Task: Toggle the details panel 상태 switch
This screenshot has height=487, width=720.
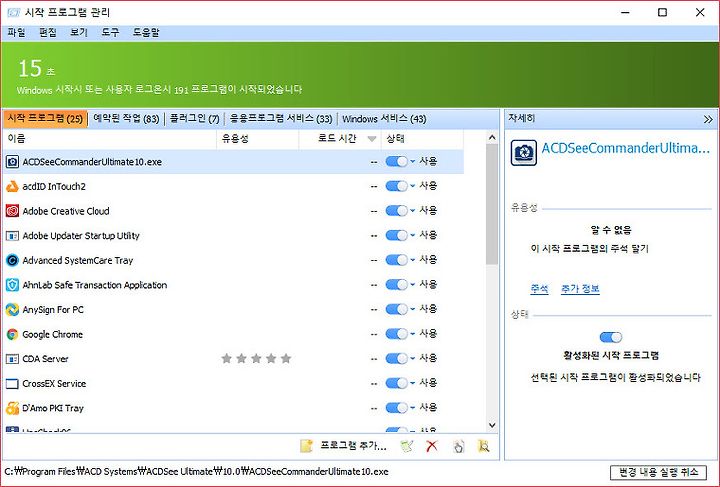Action: [611, 337]
